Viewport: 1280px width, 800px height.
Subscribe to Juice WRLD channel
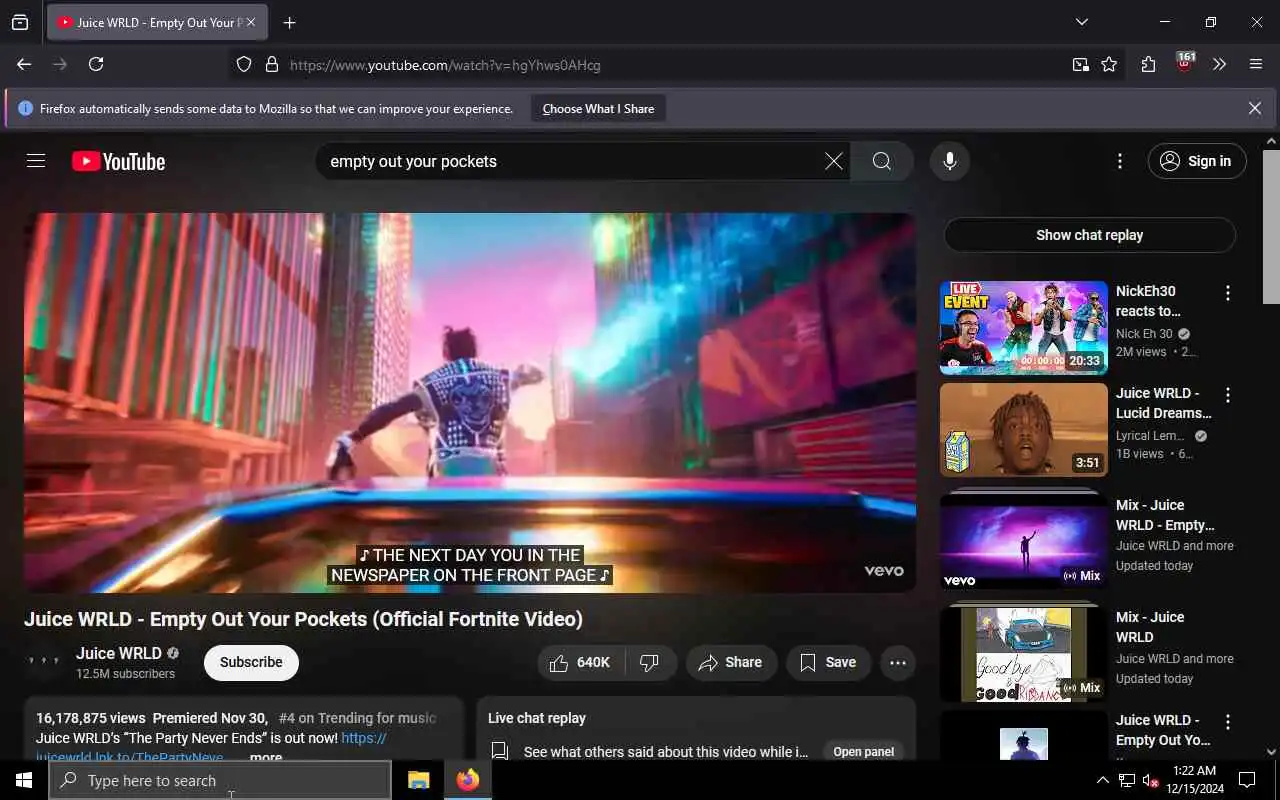pyautogui.click(x=251, y=662)
